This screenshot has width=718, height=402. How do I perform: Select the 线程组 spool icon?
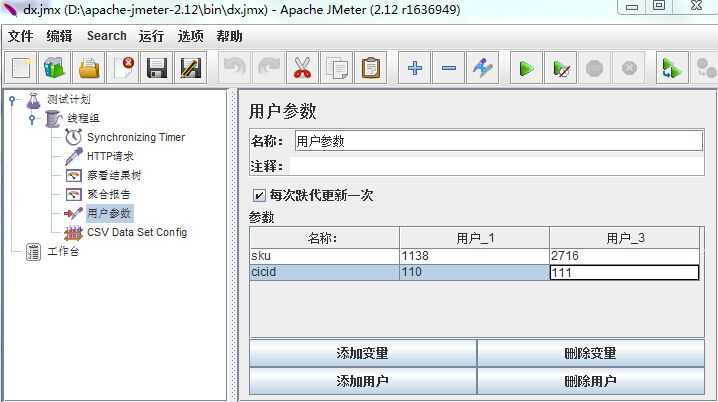click(53, 119)
